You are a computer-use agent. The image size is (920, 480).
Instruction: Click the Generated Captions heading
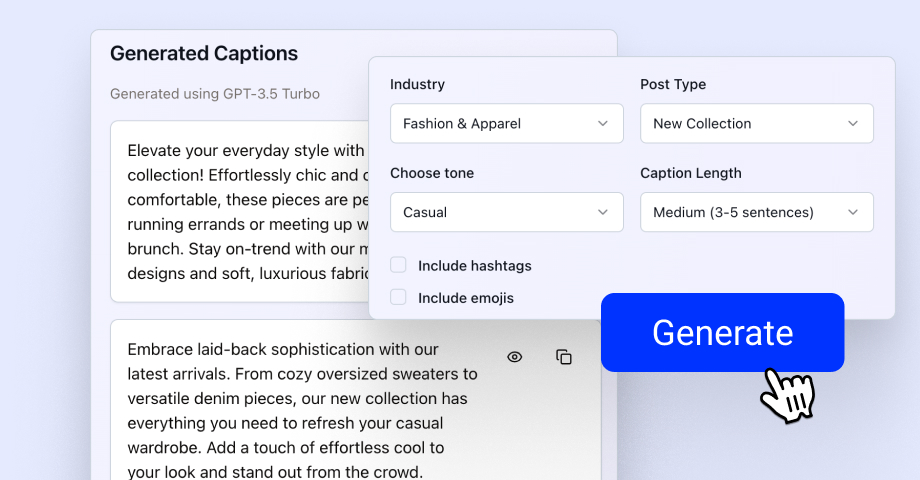point(204,54)
